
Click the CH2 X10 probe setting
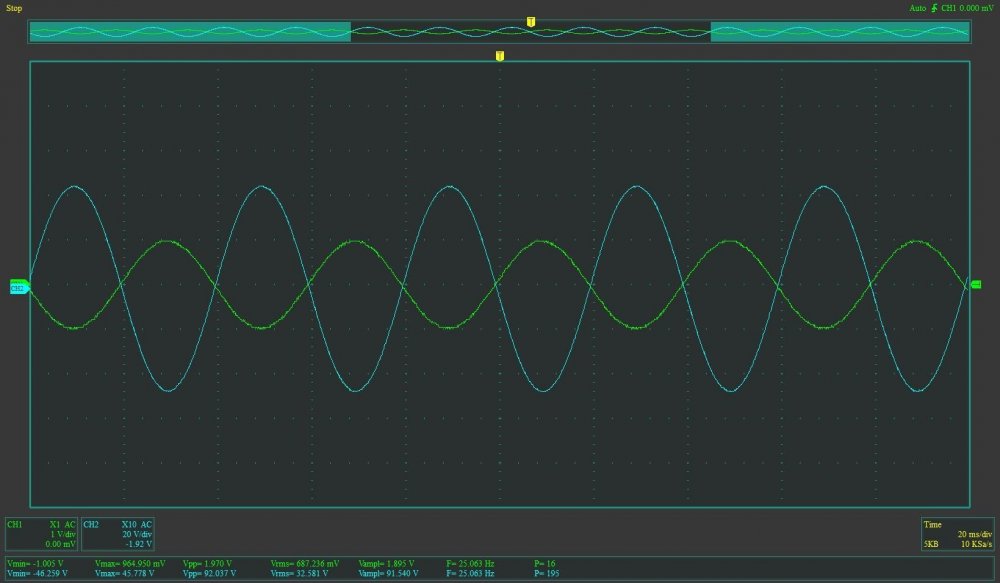[129, 524]
